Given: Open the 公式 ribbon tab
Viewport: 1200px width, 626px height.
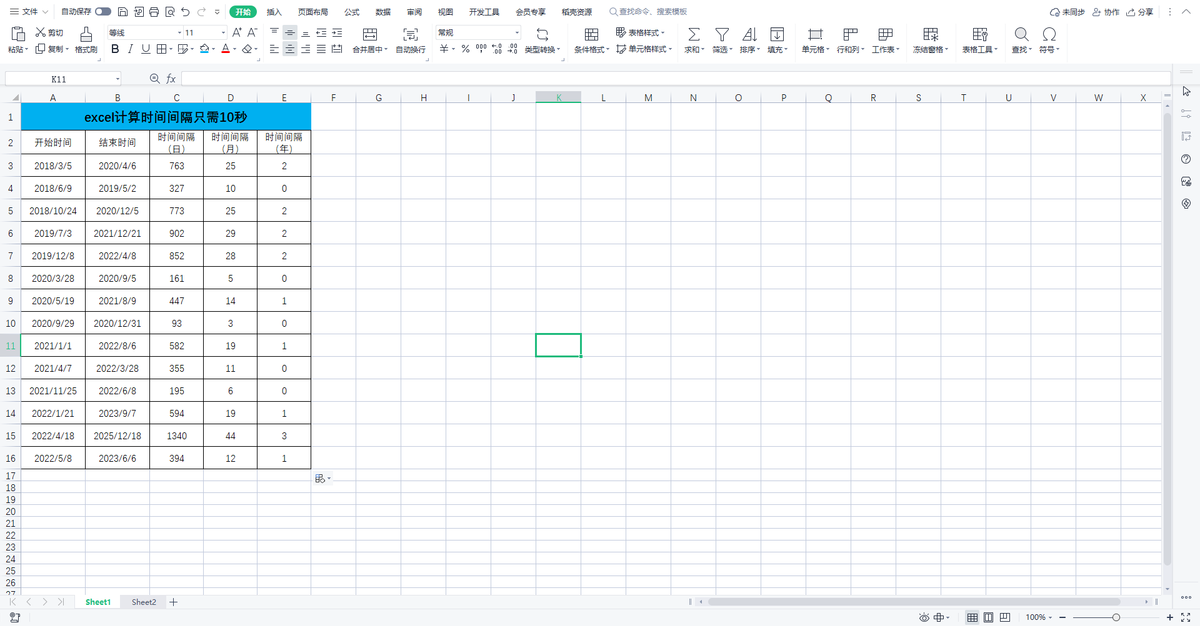Looking at the screenshot, I should [x=352, y=12].
